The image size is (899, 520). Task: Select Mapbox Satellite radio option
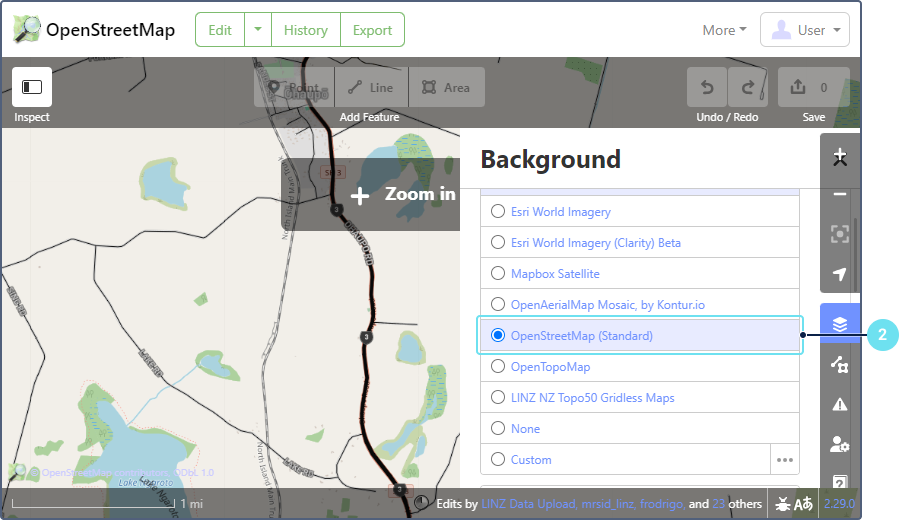click(497, 274)
